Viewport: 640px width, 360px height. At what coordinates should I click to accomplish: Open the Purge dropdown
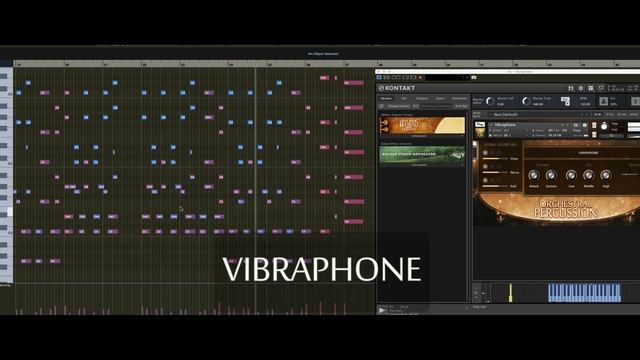[x=577, y=130]
